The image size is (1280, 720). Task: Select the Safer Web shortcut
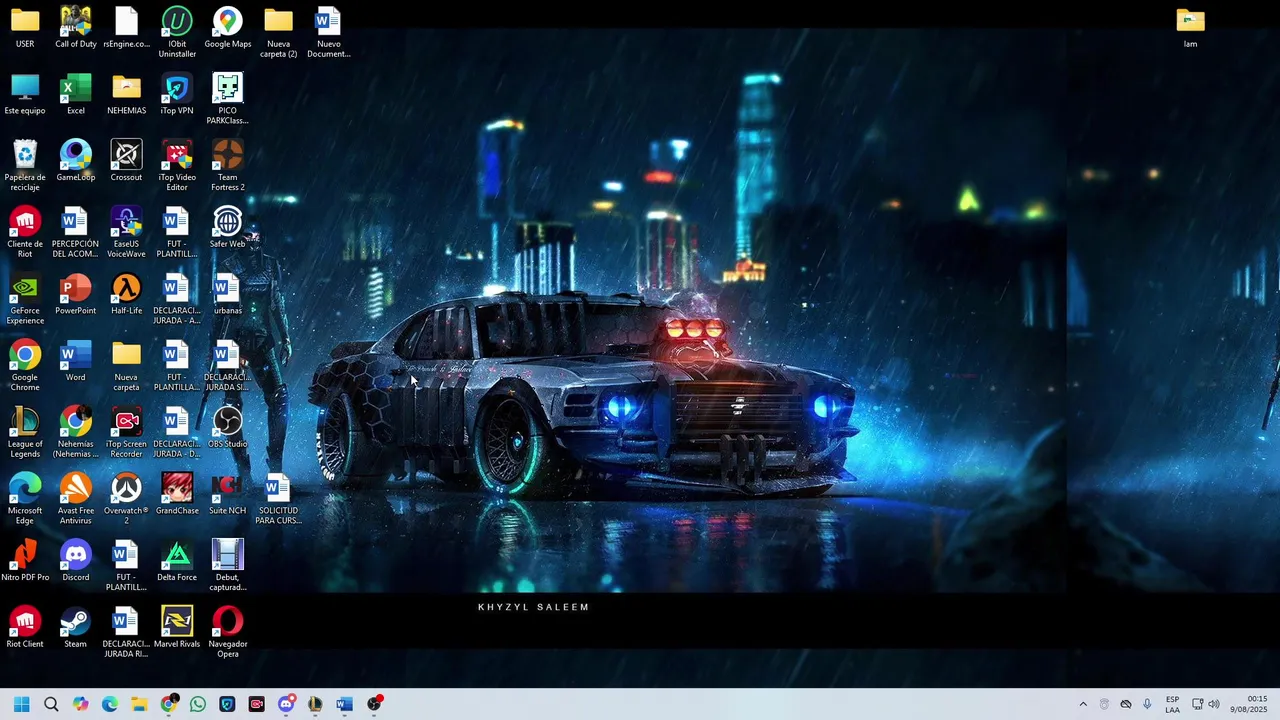(228, 228)
